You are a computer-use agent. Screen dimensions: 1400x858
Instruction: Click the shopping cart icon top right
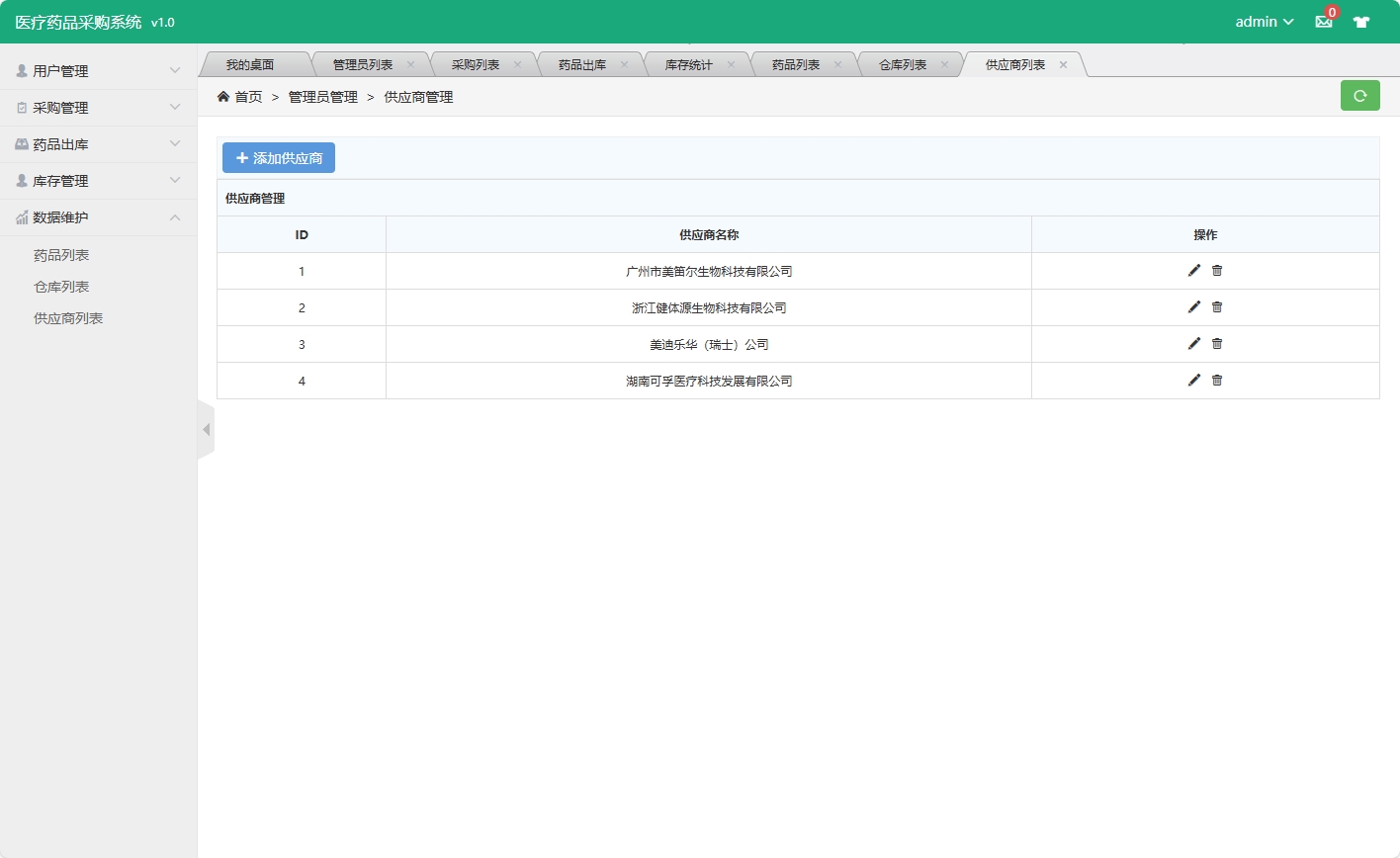coord(1362,21)
